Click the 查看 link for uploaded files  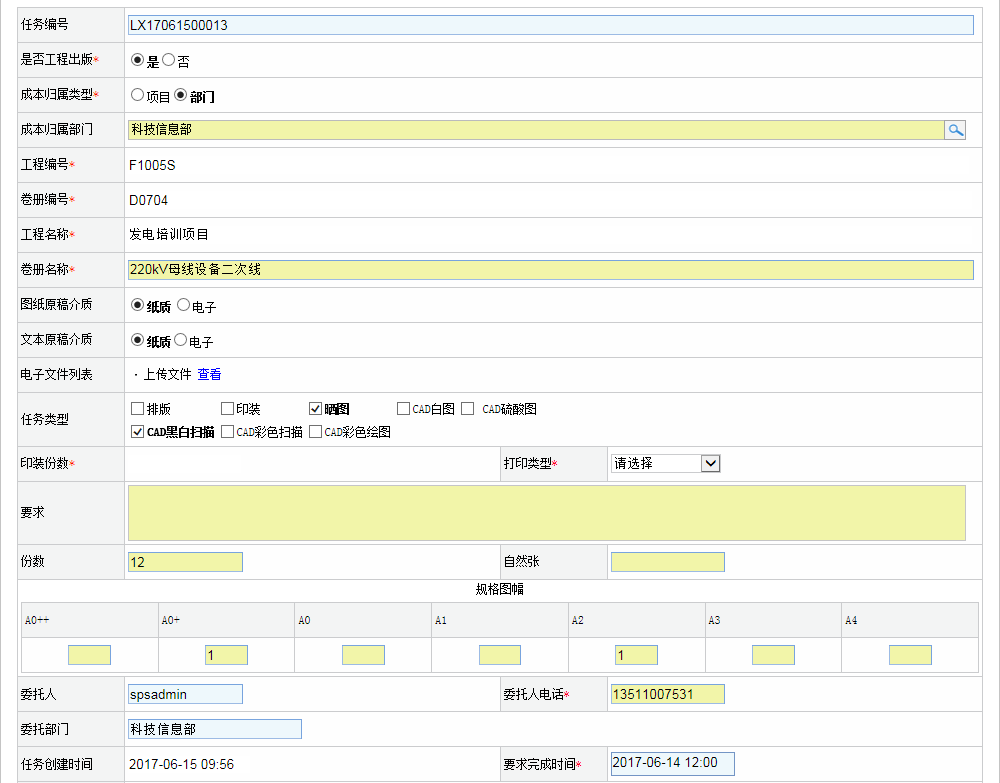(x=209, y=375)
